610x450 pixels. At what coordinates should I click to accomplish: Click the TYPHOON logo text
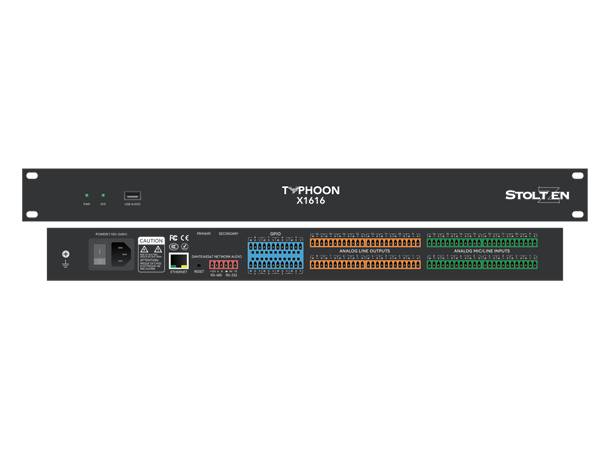pyautogui.click(x=310, y=190)
